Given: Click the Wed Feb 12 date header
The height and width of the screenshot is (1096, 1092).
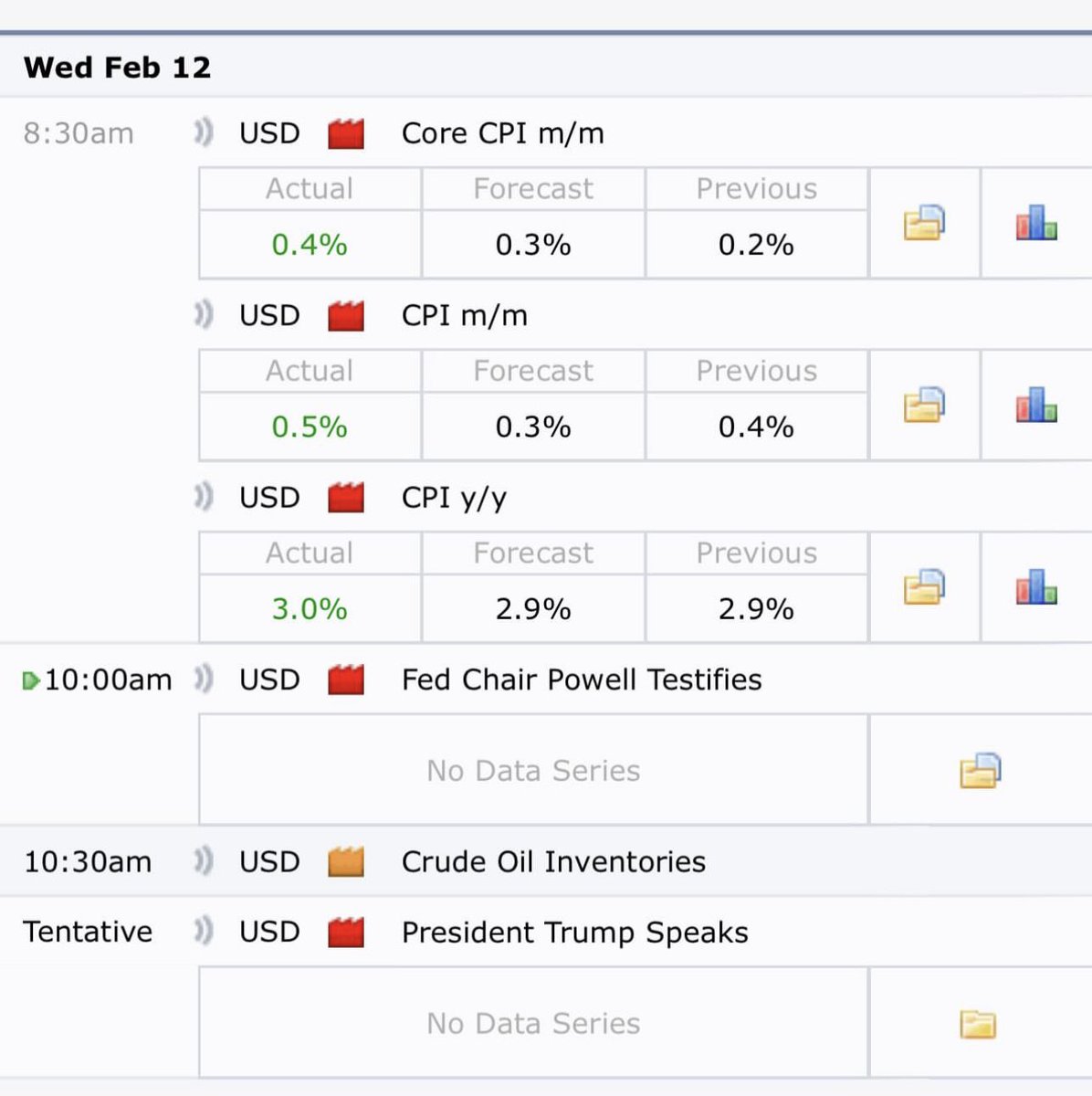Looking at the screenshot, I should (x=117, y=68).
